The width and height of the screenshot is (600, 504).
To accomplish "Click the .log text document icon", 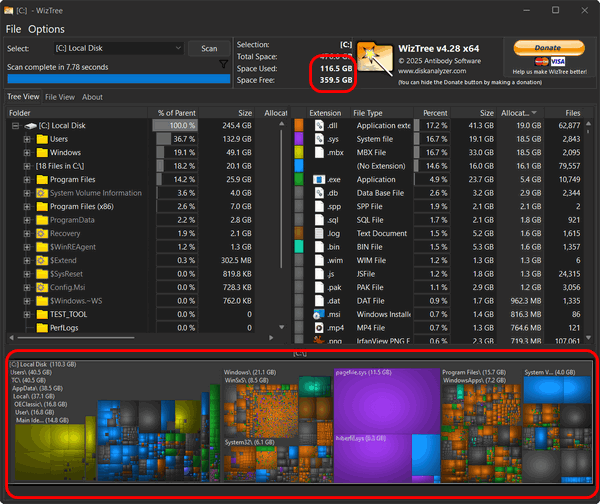I will (319, 233).
